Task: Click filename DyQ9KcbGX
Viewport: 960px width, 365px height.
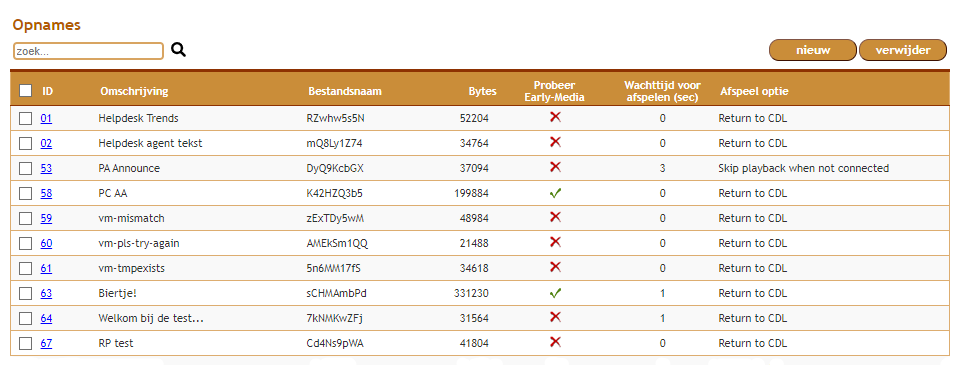Action: (x=335, y=168)
